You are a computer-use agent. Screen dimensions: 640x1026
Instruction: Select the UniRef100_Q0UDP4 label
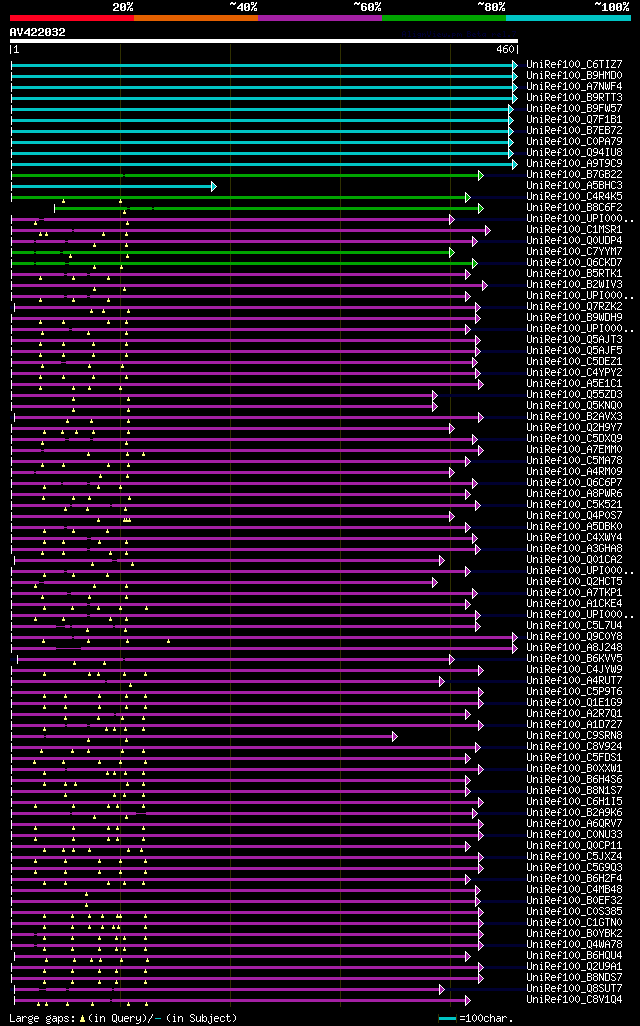575,241
